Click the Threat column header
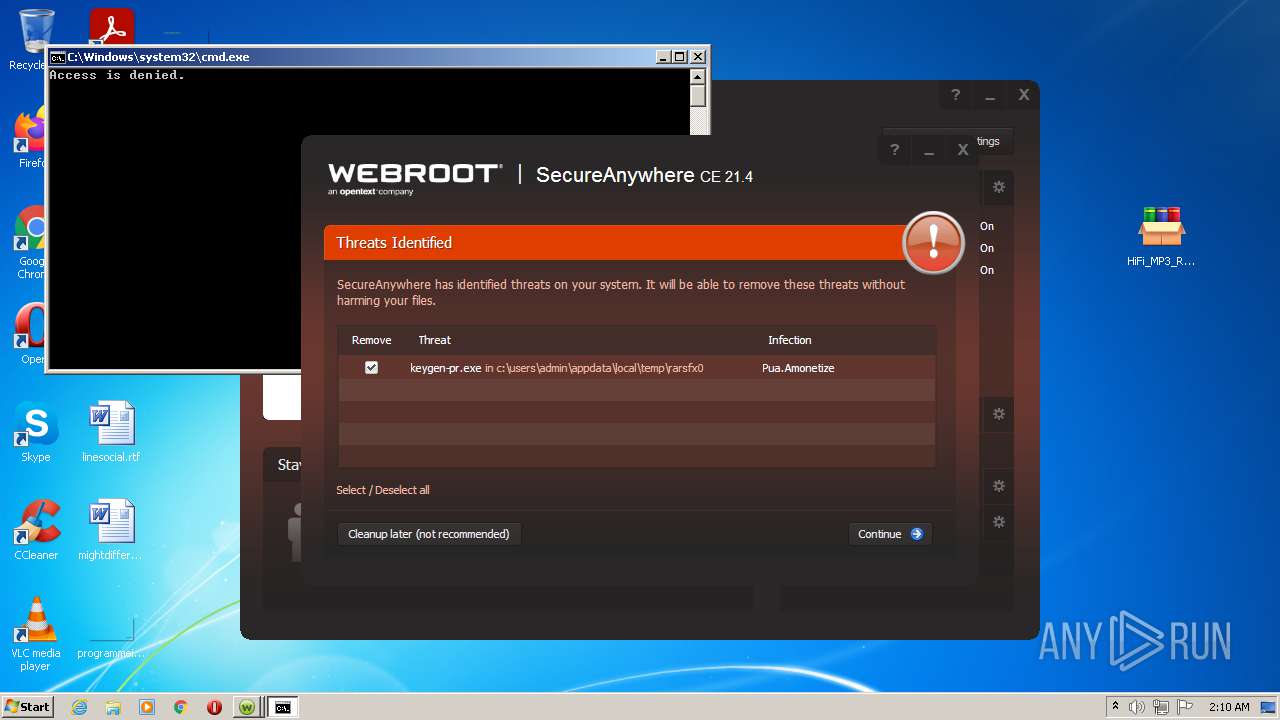The height and width of the screenshot is (720, 1280). click(435, 340)
